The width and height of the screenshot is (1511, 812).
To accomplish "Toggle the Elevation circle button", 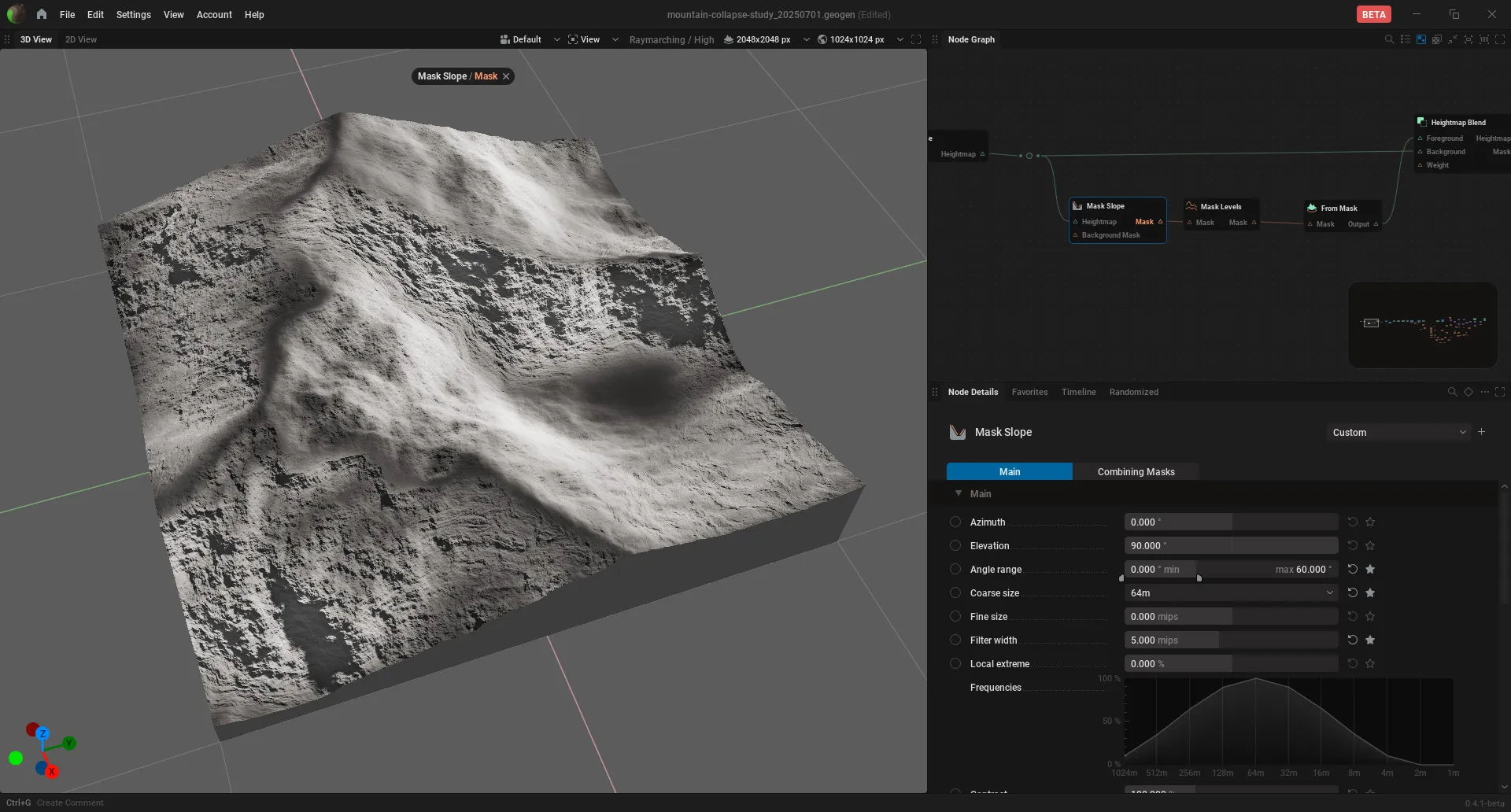I will [955, 545].
